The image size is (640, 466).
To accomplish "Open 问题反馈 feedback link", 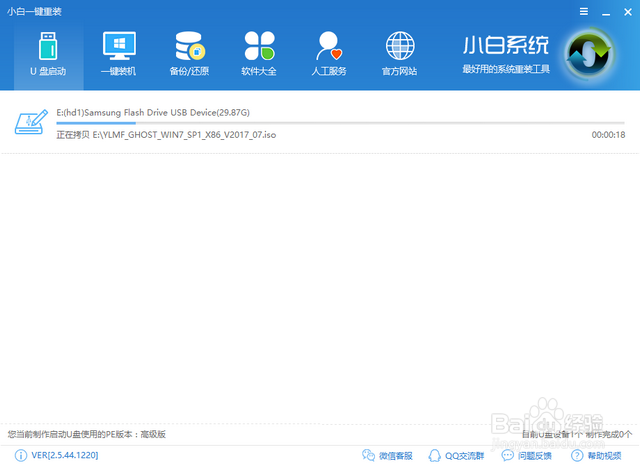I will (x=527, y=455).
